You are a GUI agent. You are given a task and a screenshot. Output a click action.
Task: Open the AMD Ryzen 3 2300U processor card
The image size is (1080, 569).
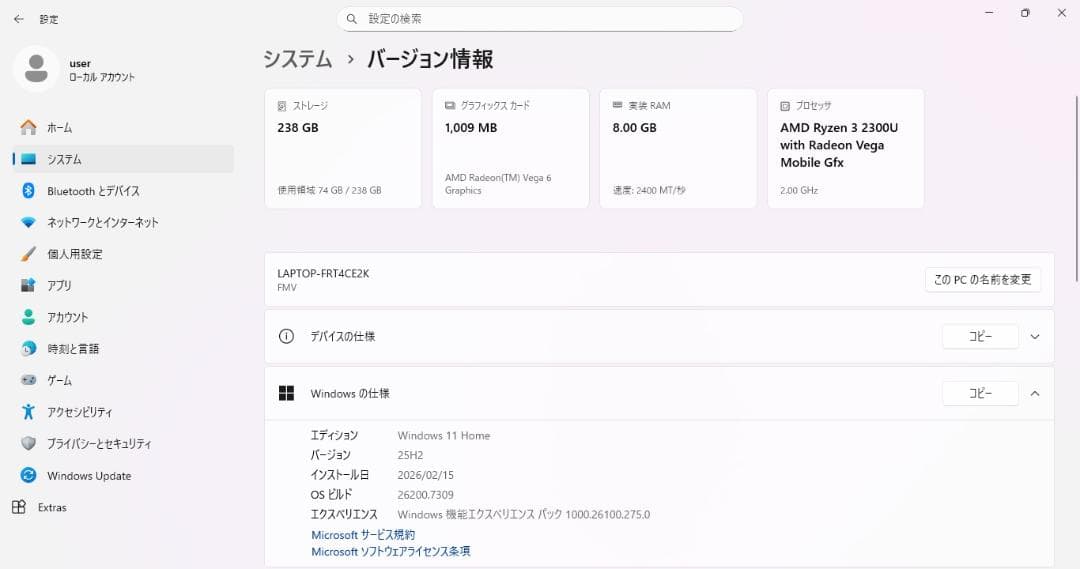click(x=846, y=148)
